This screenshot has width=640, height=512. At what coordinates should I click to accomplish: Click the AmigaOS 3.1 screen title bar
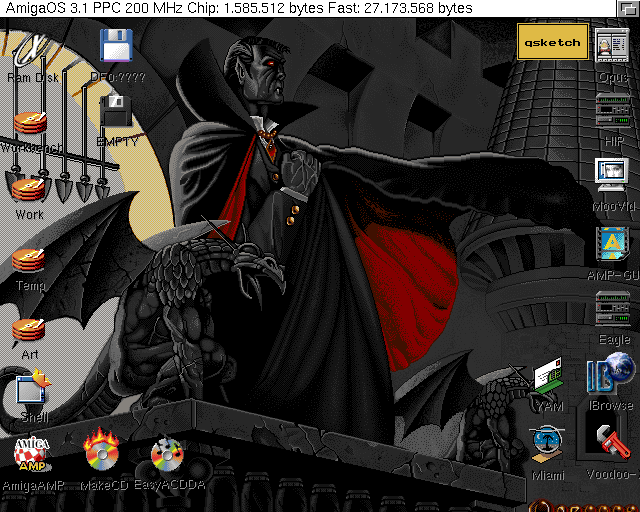tap(308, 8)
